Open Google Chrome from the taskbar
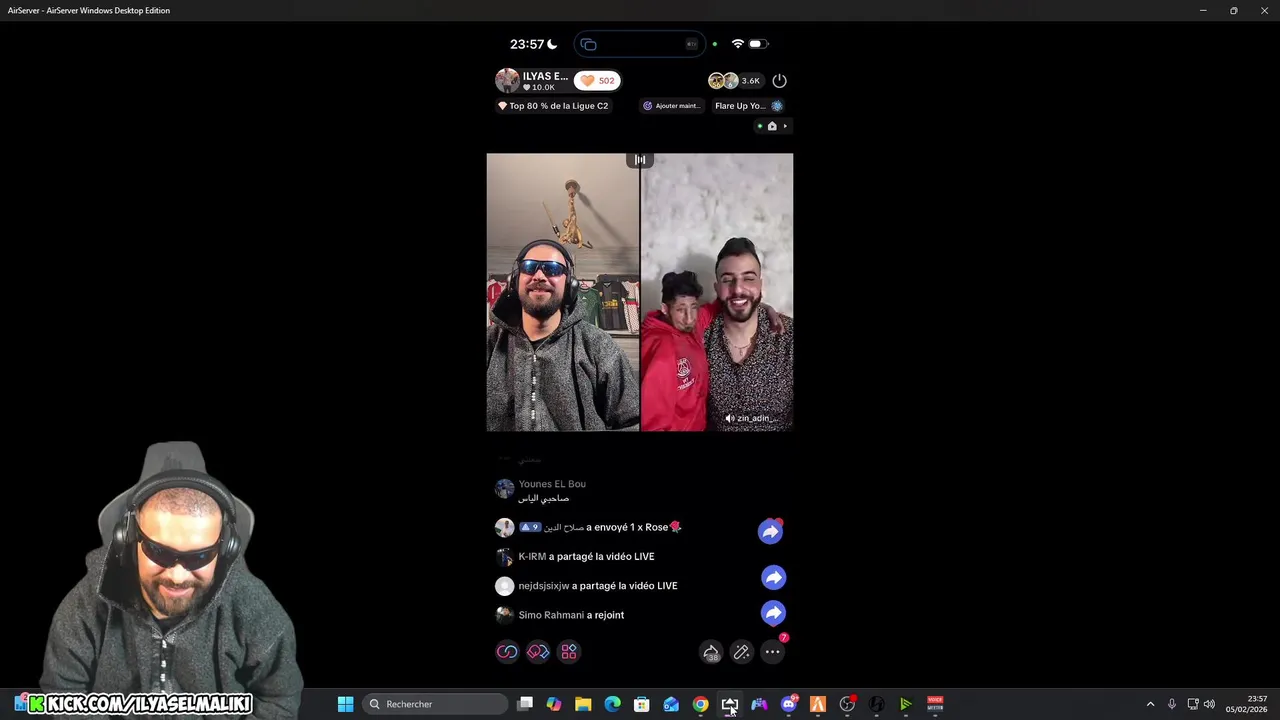The image size is (1280, 720). pyautogui.click(x=700, y=704)
